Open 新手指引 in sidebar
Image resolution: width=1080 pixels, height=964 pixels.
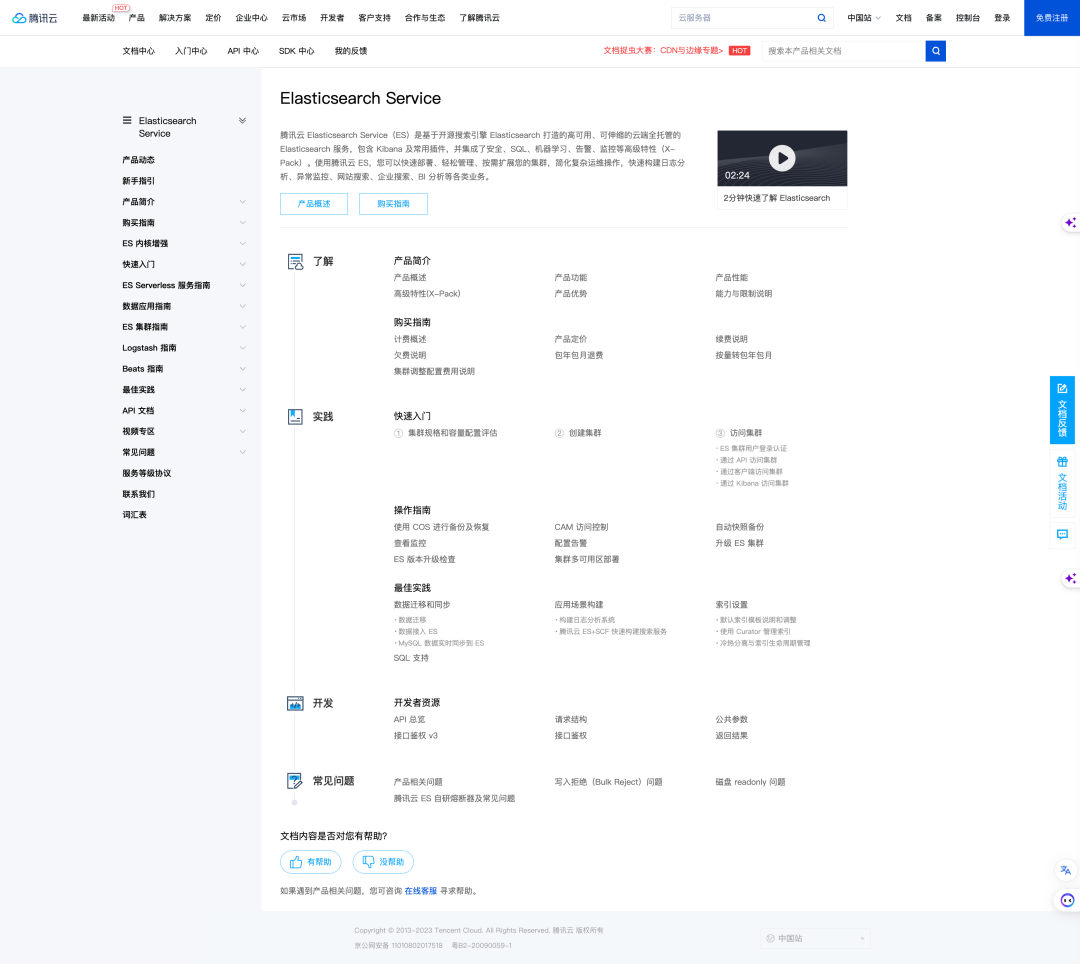(138, 181)
